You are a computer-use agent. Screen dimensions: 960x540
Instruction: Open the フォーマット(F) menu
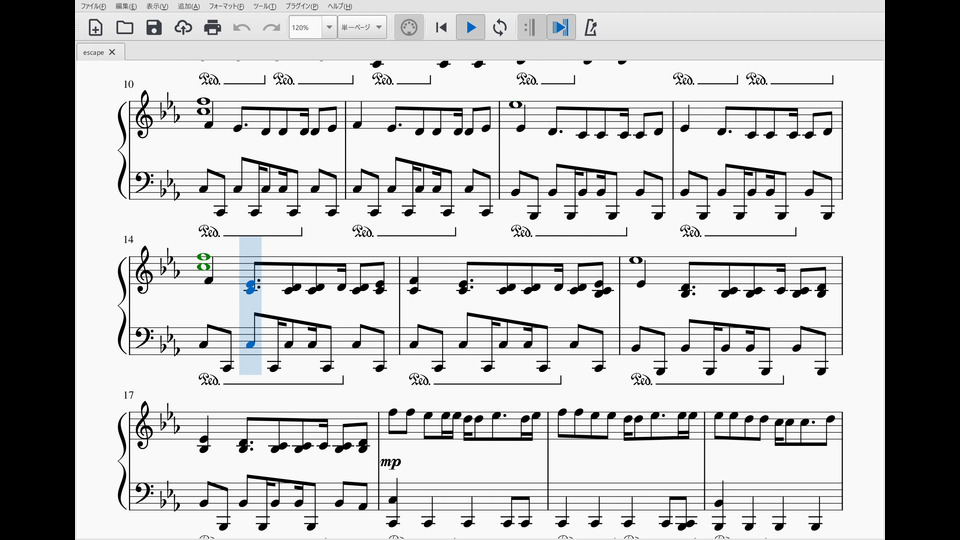226,6
